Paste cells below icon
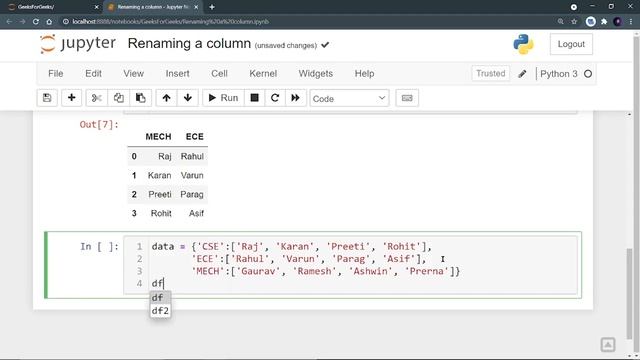 tap(140, 98)
